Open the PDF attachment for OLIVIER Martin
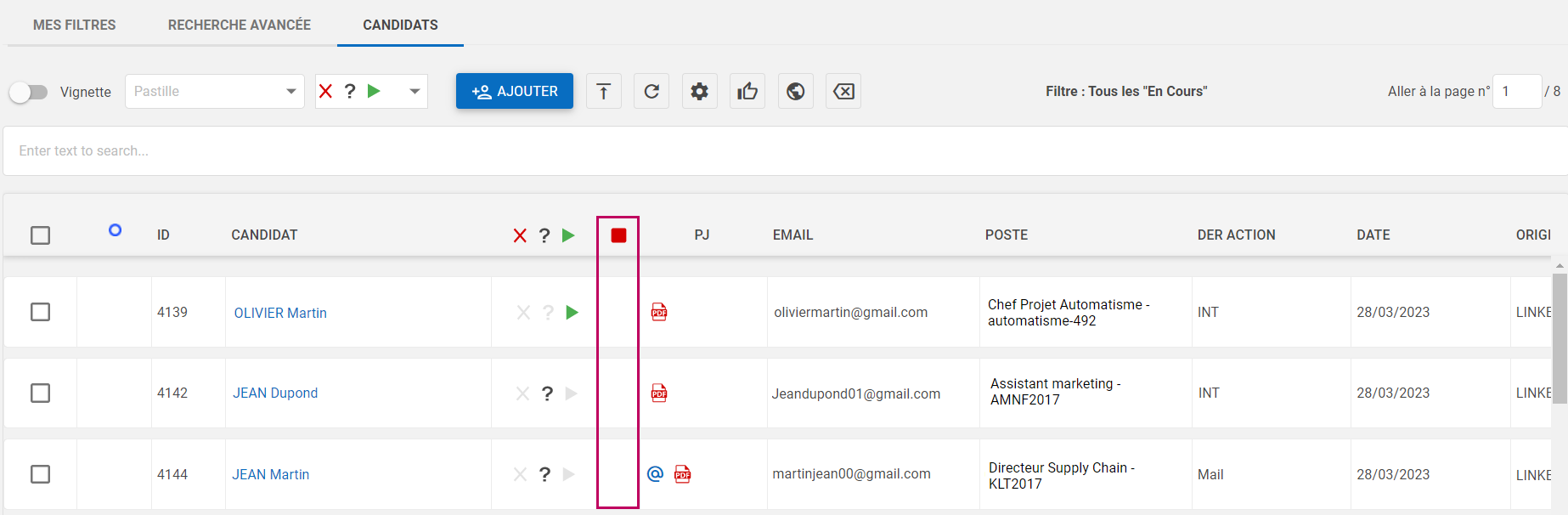Screen dimensions: 1568x515 (x=659, y=312)
